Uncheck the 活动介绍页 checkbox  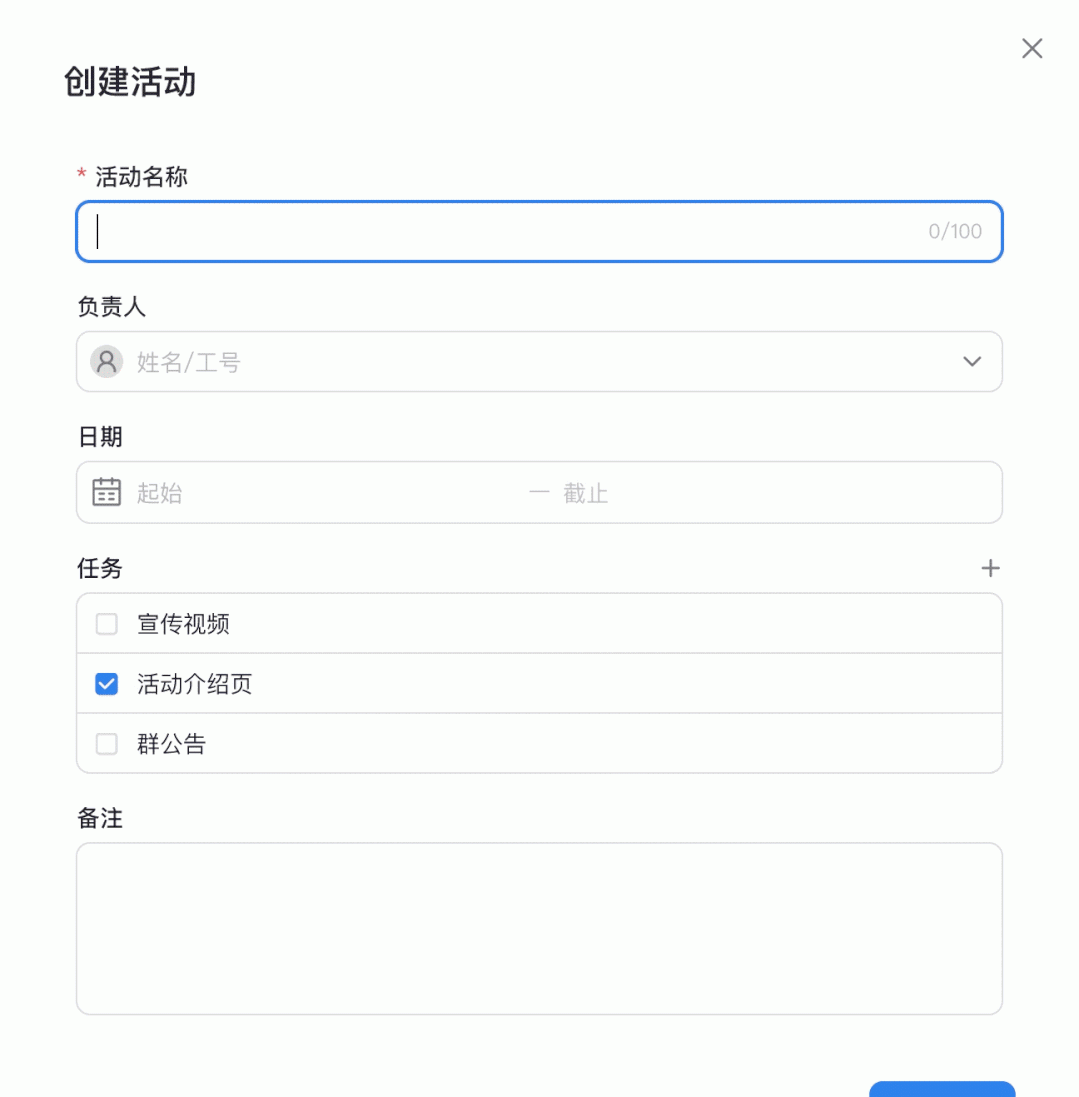click(x=106, y=684)
